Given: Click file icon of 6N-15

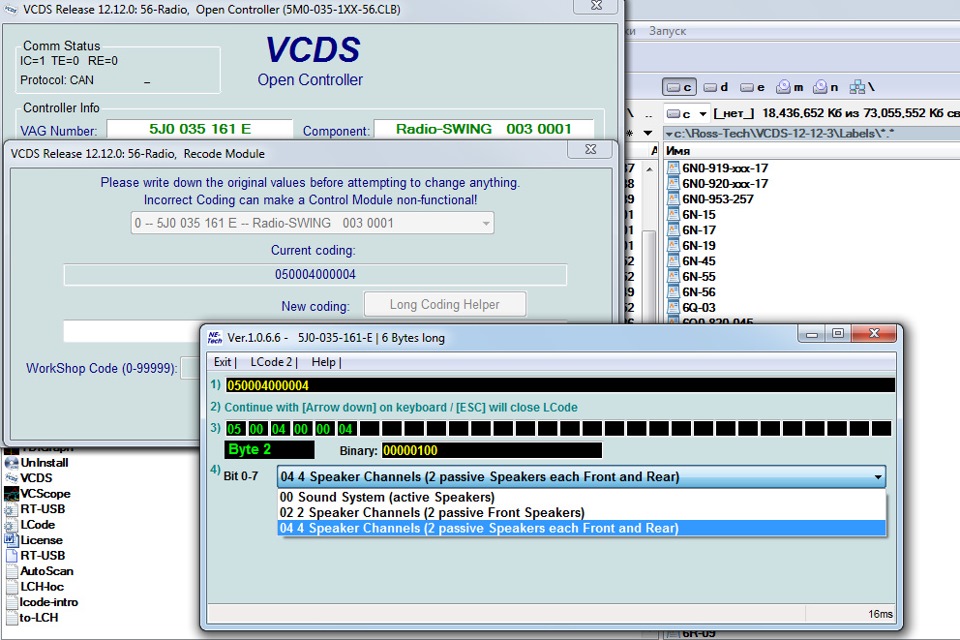Looking at the screenshot, I should coord(673,214).
